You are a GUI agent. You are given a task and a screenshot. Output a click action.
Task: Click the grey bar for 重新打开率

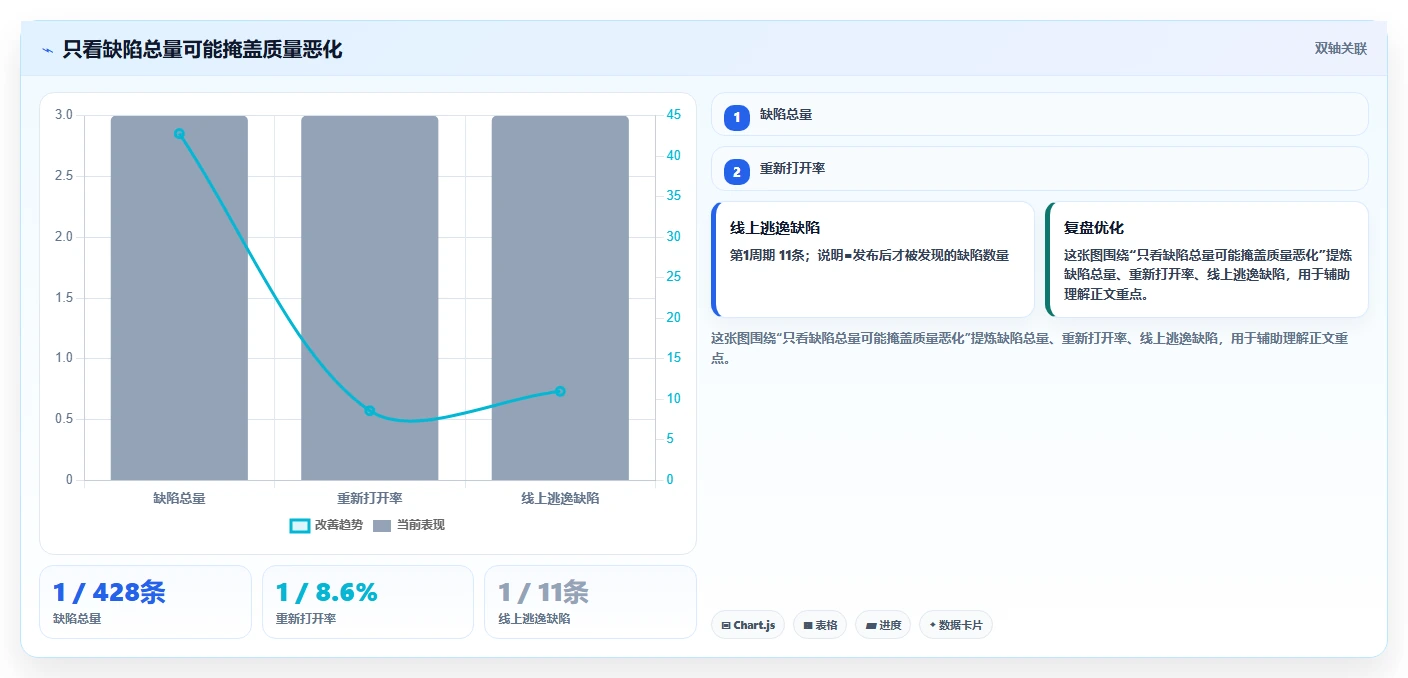(369, 298)
